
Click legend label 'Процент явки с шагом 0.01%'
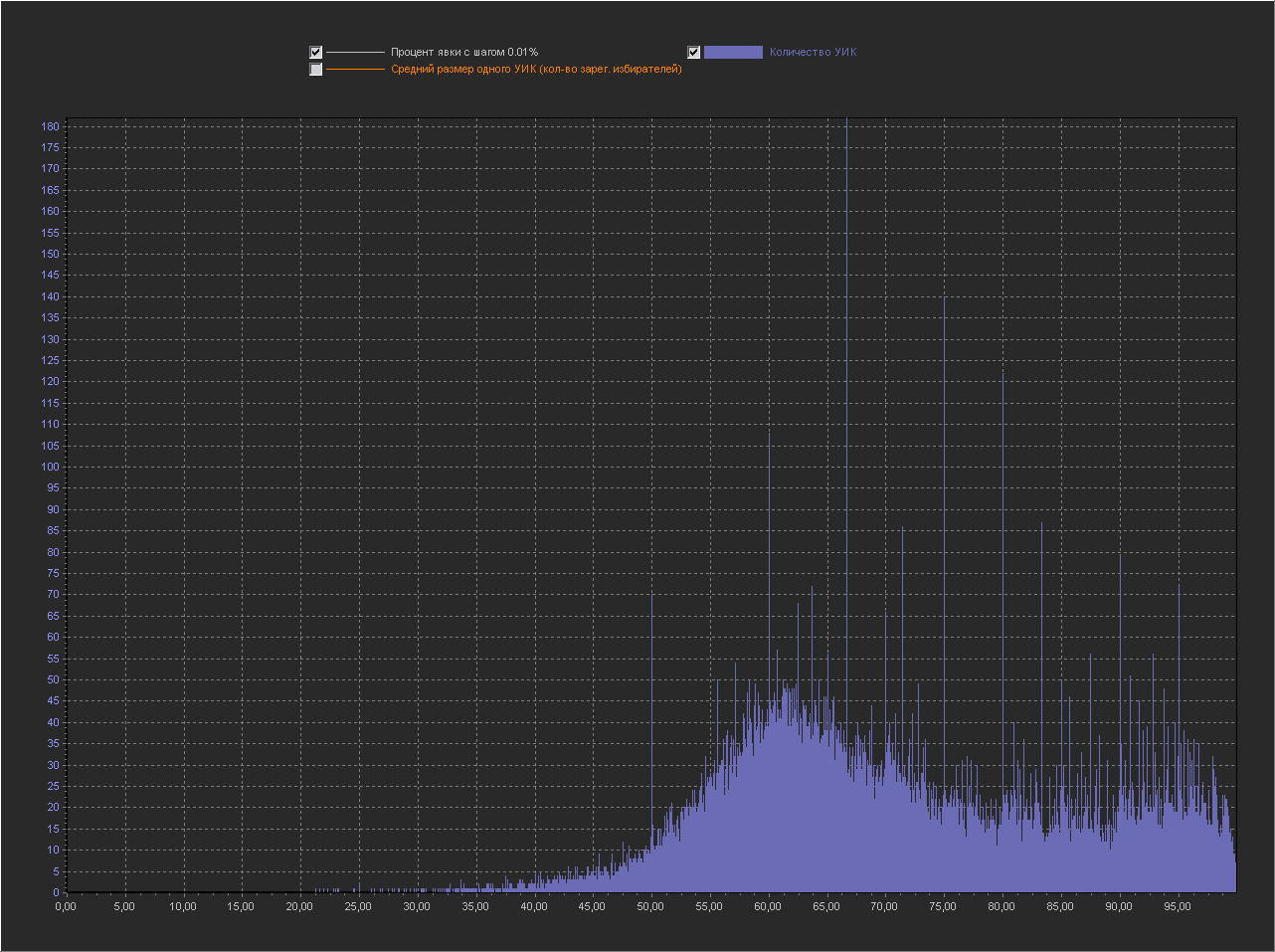coord(464,52)
